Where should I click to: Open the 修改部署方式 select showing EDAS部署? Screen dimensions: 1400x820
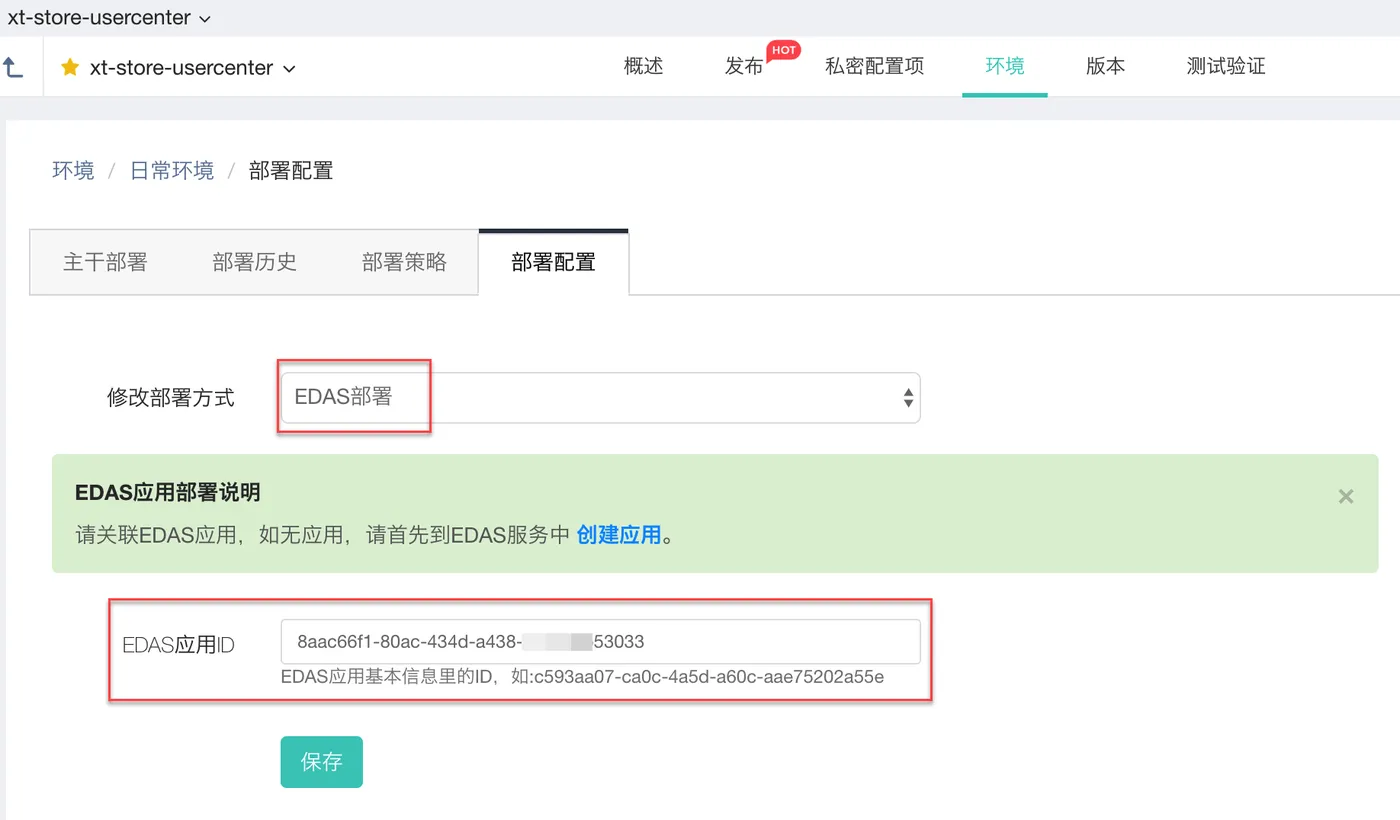click(x=600, y=398)
